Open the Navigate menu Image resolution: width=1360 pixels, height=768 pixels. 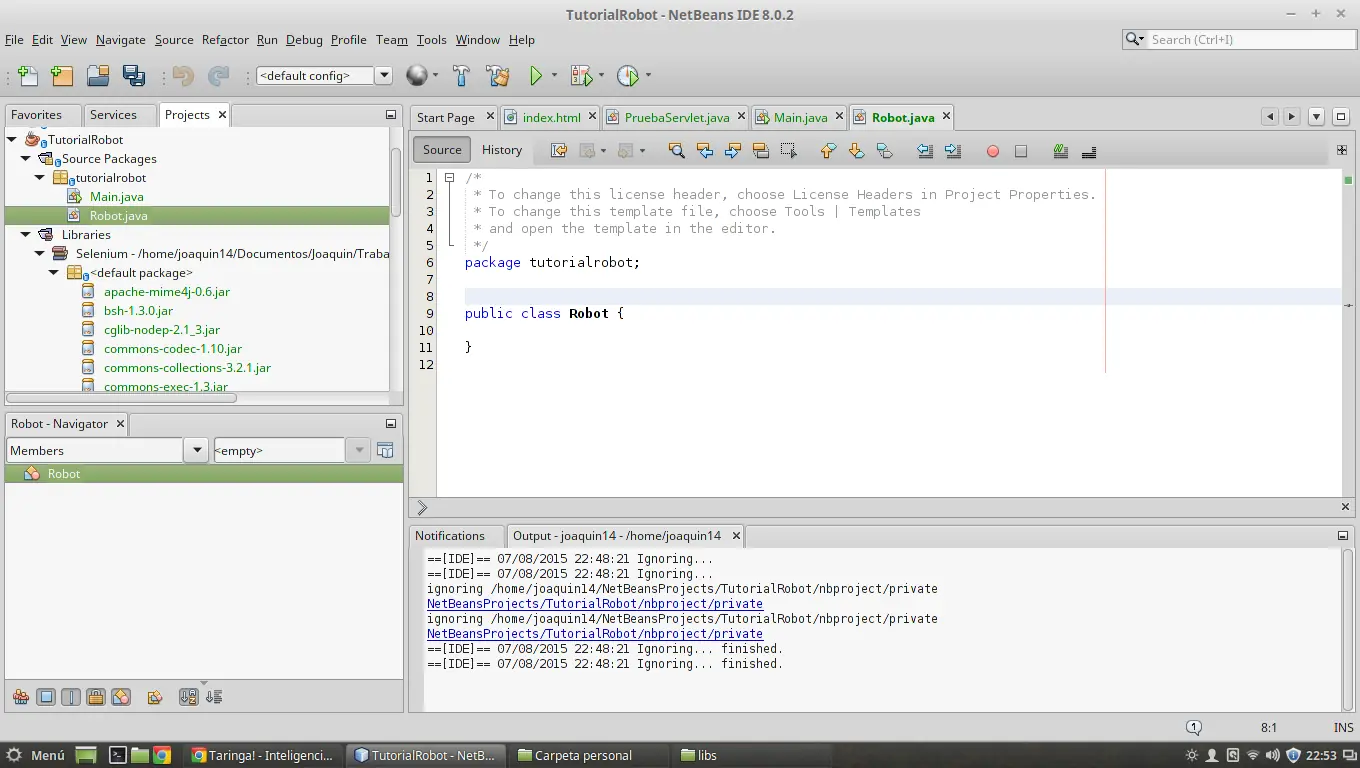coord(121,40)
